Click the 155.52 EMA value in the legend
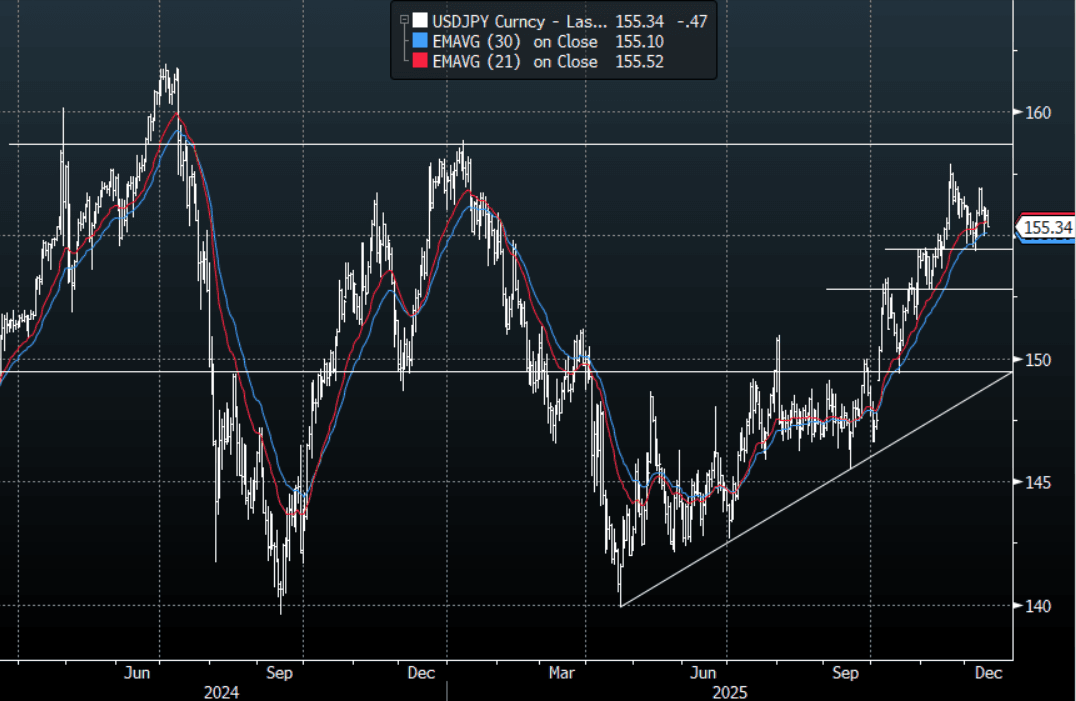The image size is (1076, 701). click(x=639, y=62)
